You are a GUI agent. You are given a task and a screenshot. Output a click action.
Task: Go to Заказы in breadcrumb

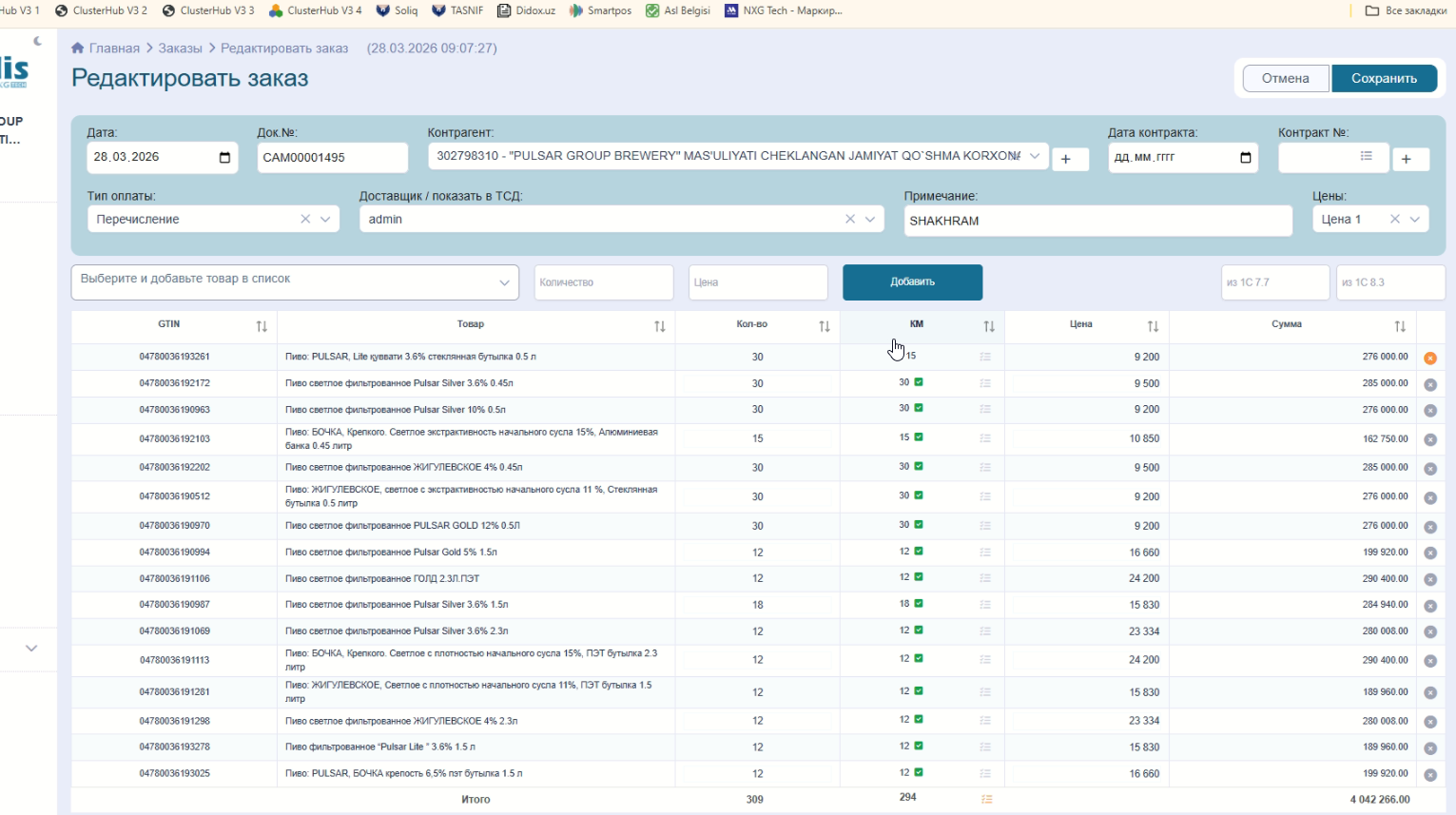coord(180,49)
